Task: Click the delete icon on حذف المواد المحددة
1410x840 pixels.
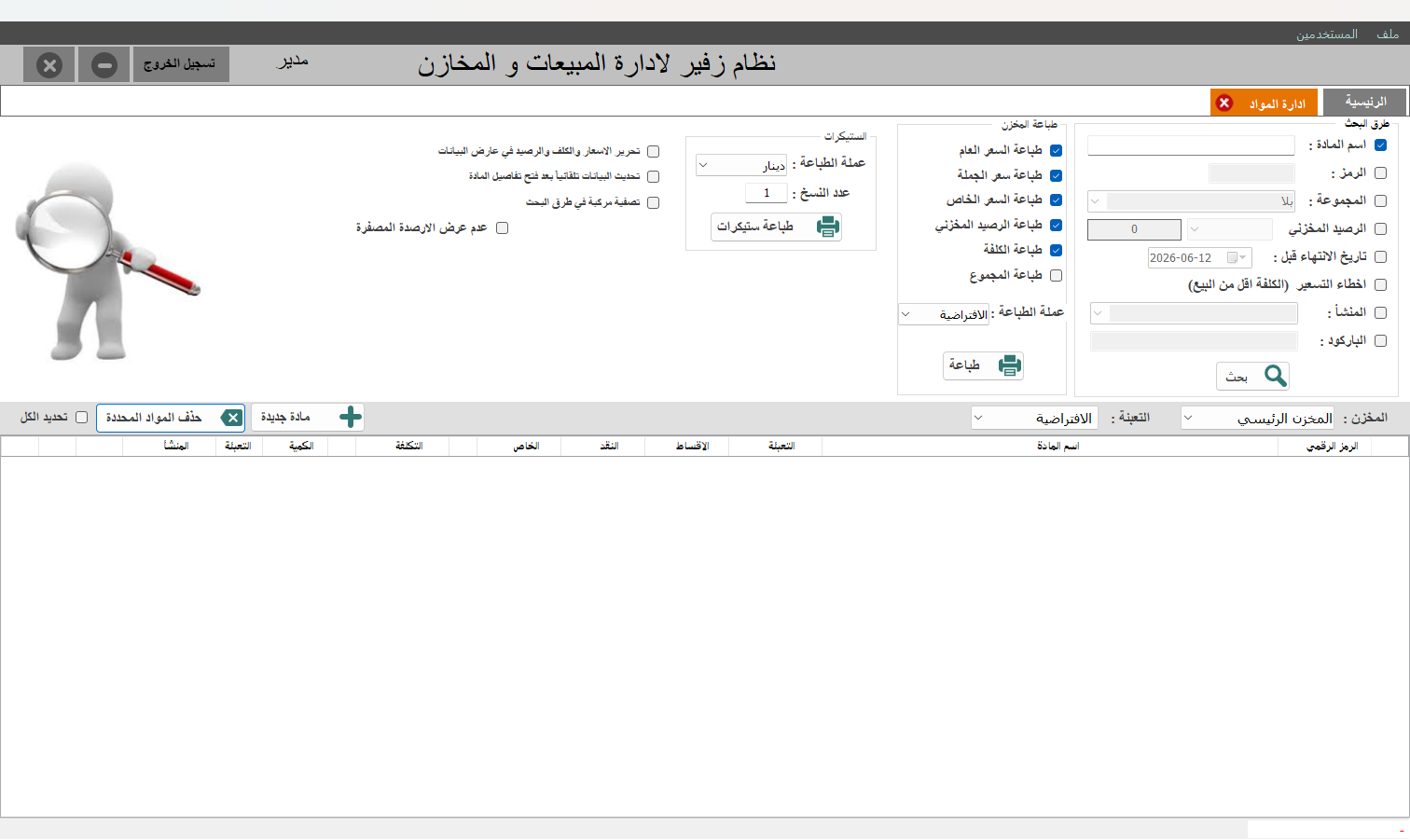Action: [231, 418]
